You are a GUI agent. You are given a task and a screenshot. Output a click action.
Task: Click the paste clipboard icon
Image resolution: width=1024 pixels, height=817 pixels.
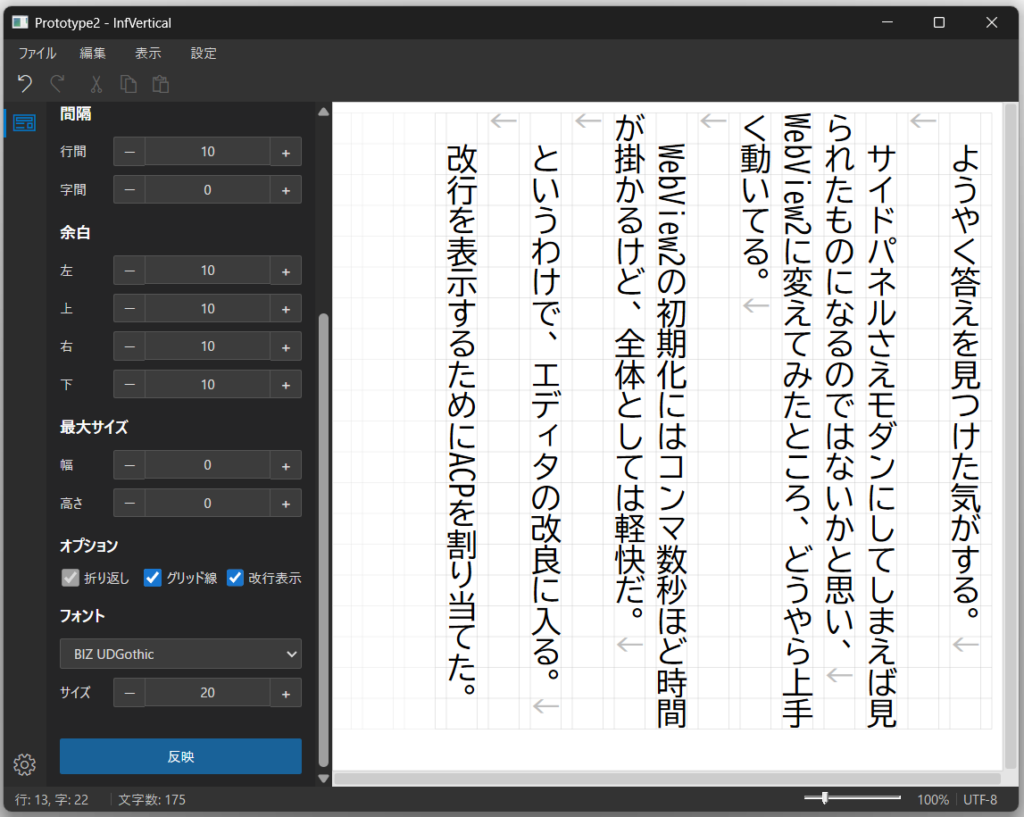pos(160,85)
